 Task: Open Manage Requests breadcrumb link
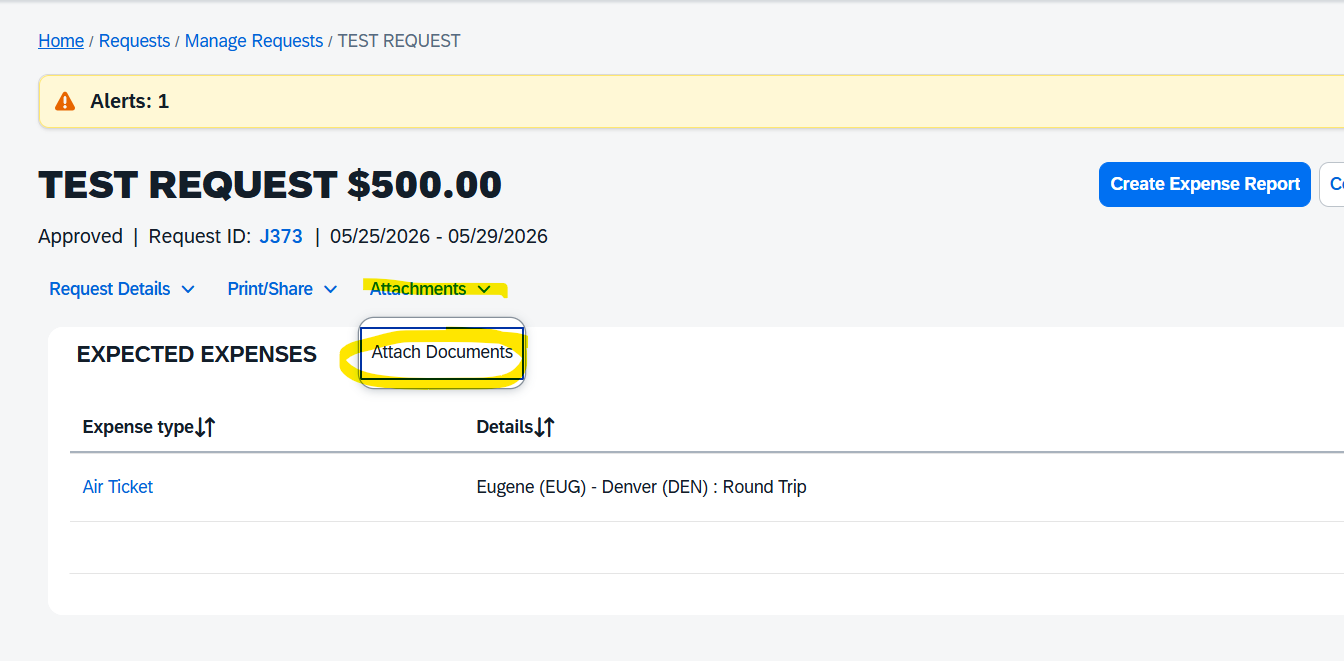pos(254,41)
